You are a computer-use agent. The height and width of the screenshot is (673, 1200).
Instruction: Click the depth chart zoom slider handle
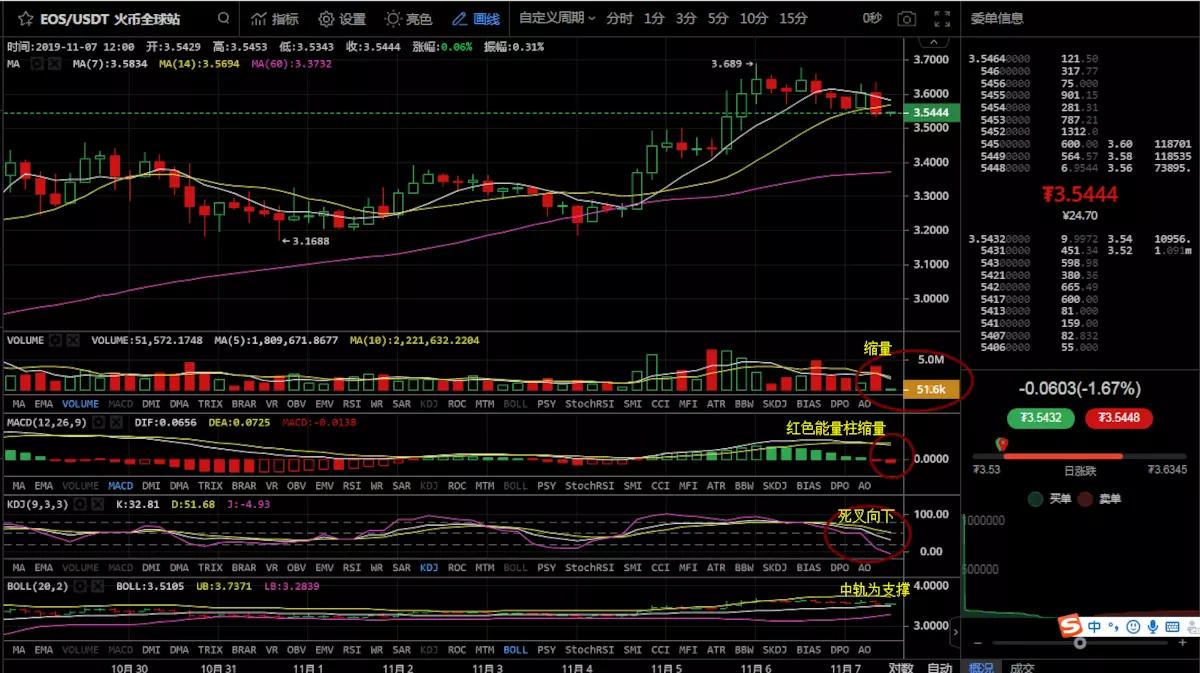click(1079, 643)
